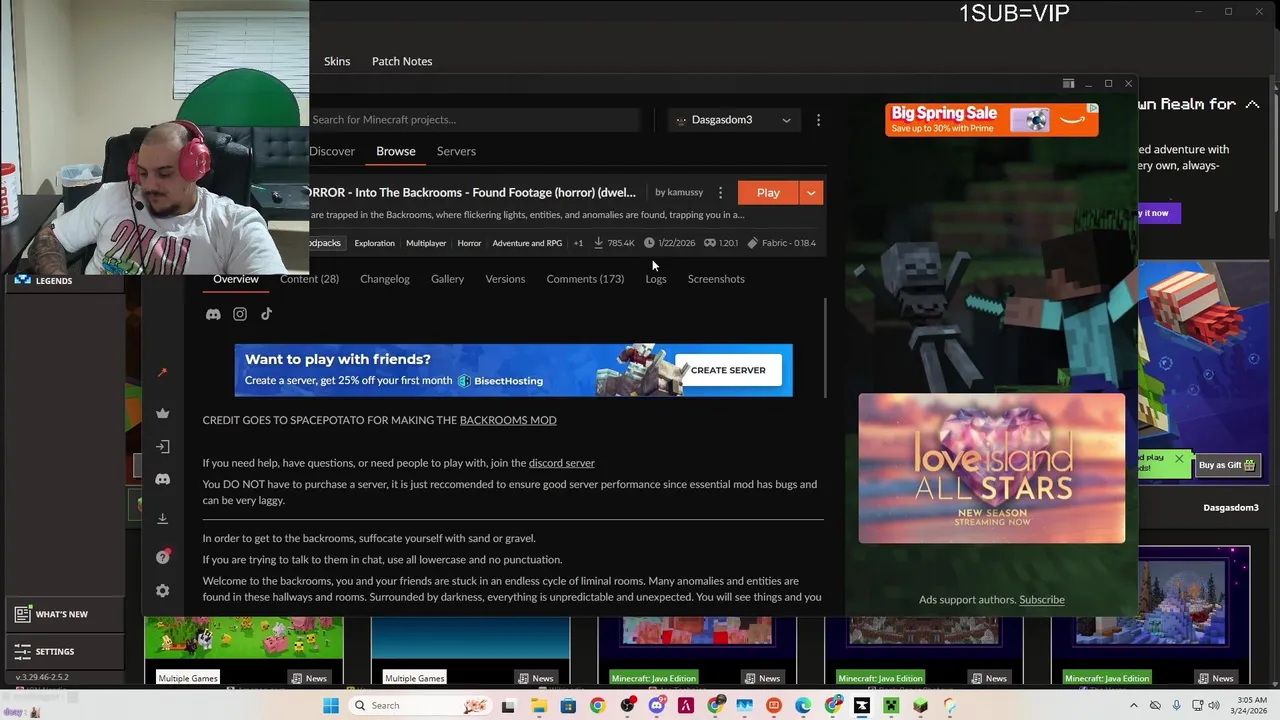Open the Instagram social link icon

click(x=240, y=314)
